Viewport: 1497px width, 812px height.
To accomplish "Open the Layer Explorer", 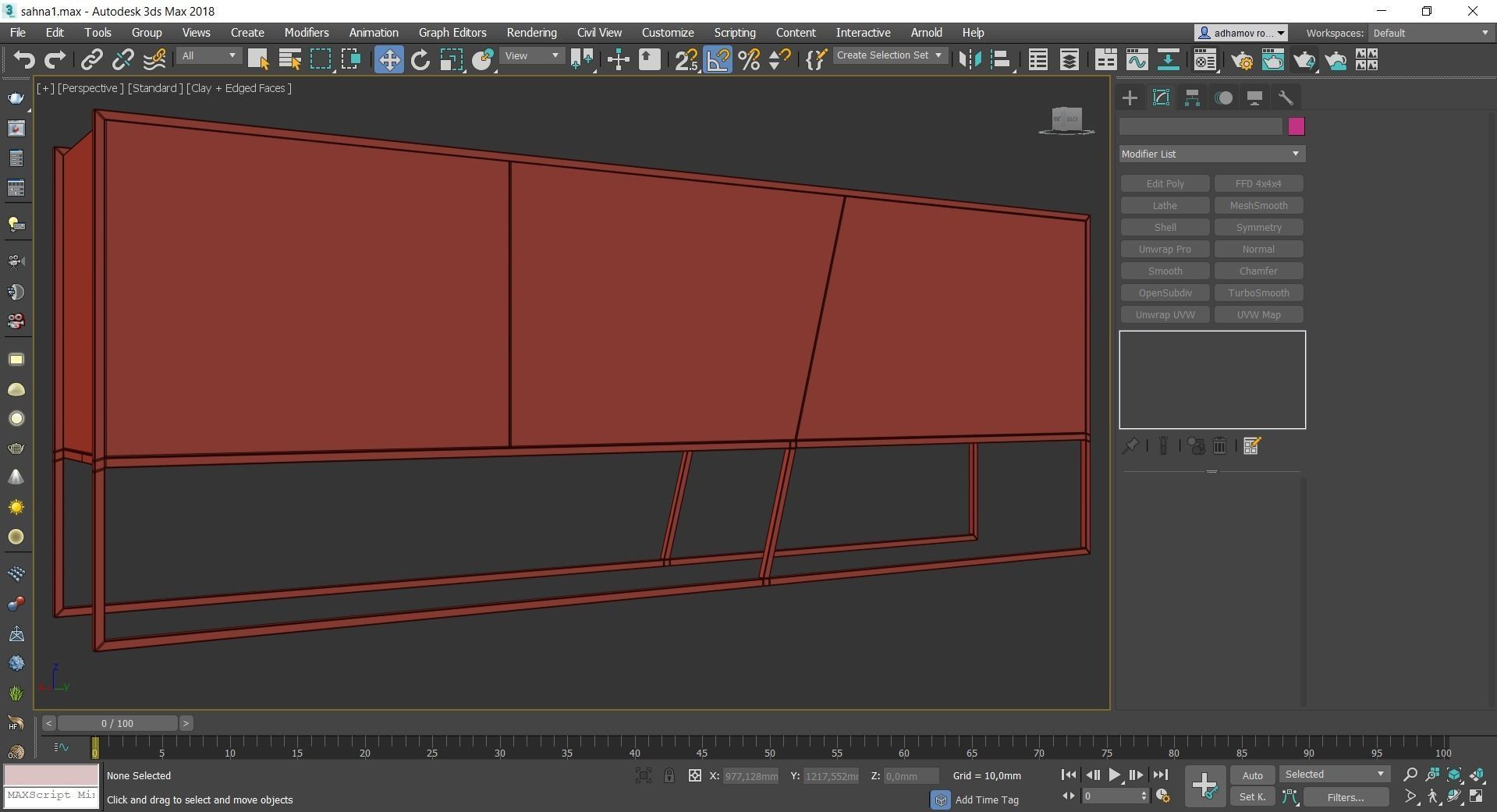I will 1069,60.
